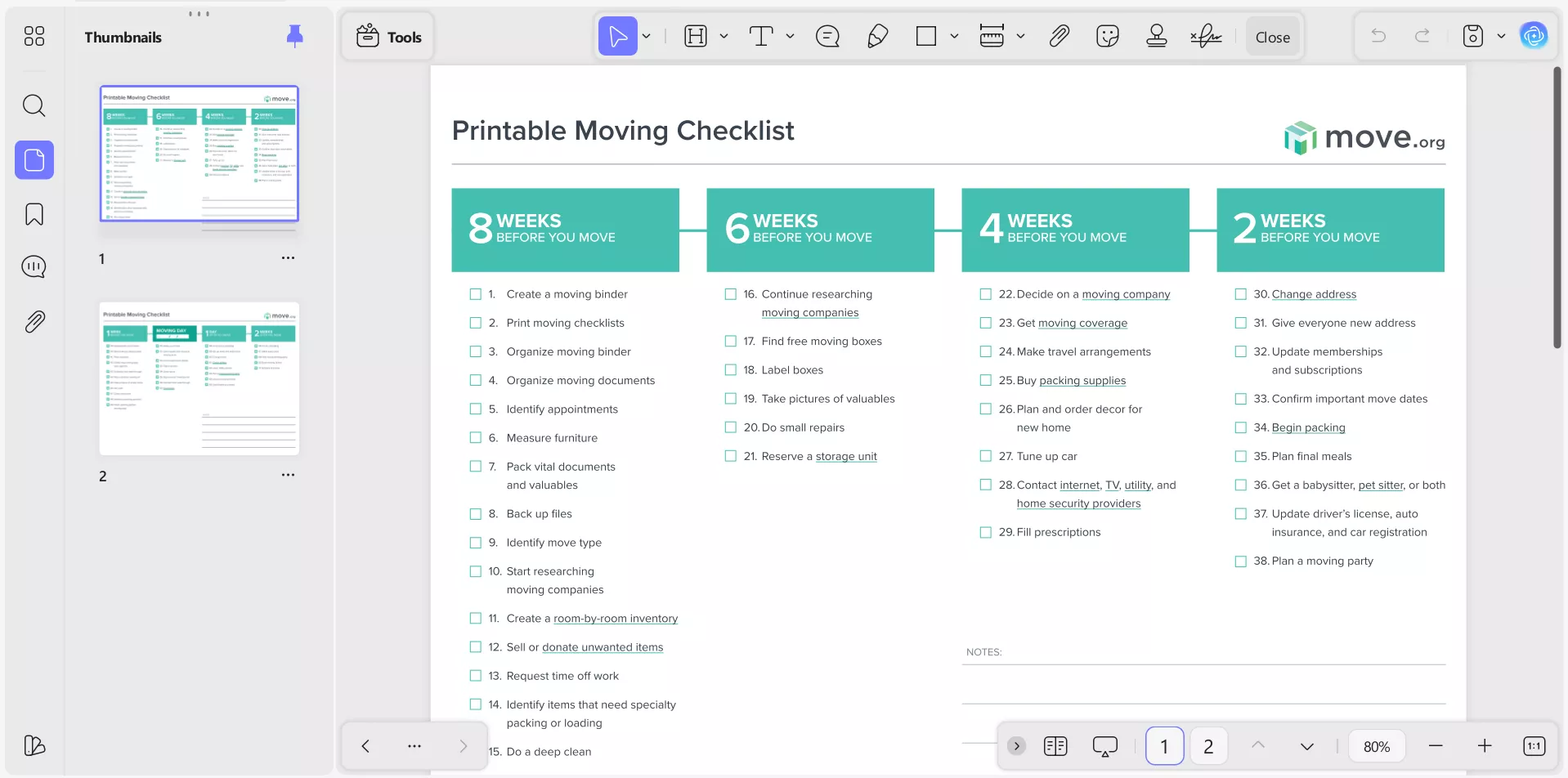Open the zoom level 80% dropdown
Image resolution: width=1568 pixels, height=778 pixels.
point(1377,746)
